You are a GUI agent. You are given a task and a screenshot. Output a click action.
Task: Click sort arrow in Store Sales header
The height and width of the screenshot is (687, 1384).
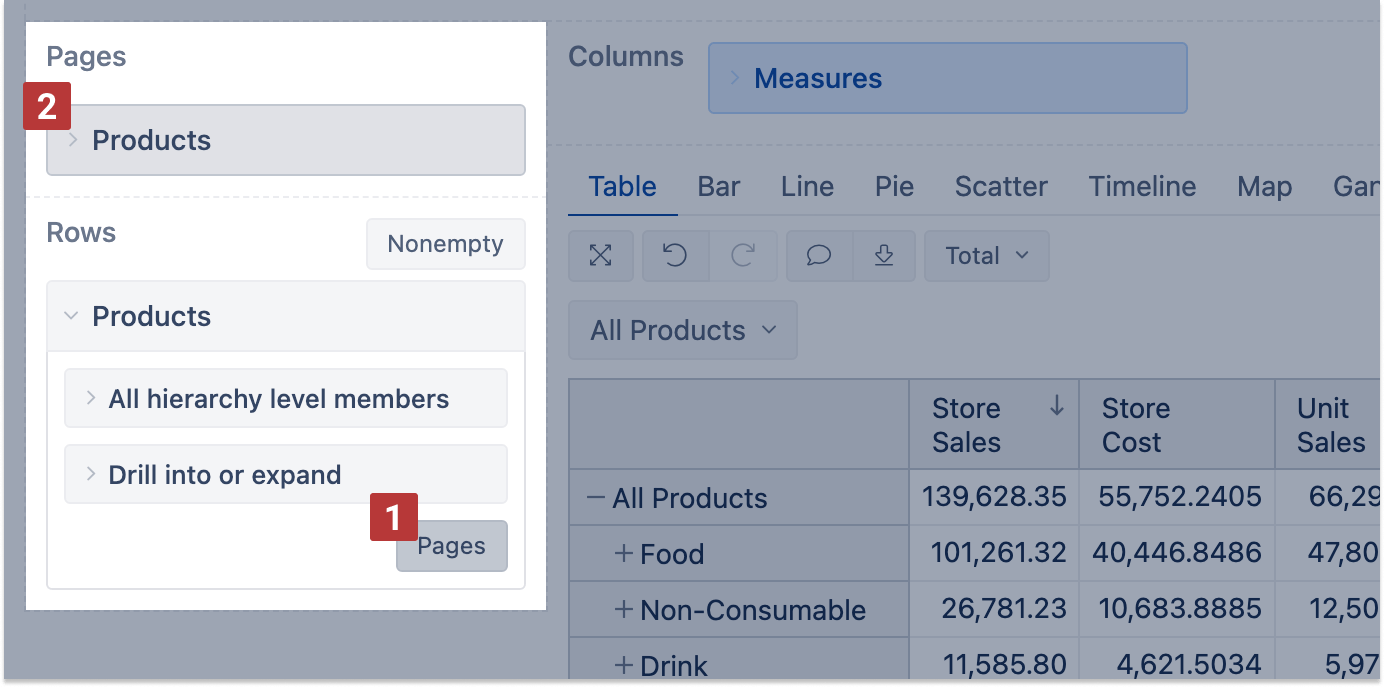1056,406
